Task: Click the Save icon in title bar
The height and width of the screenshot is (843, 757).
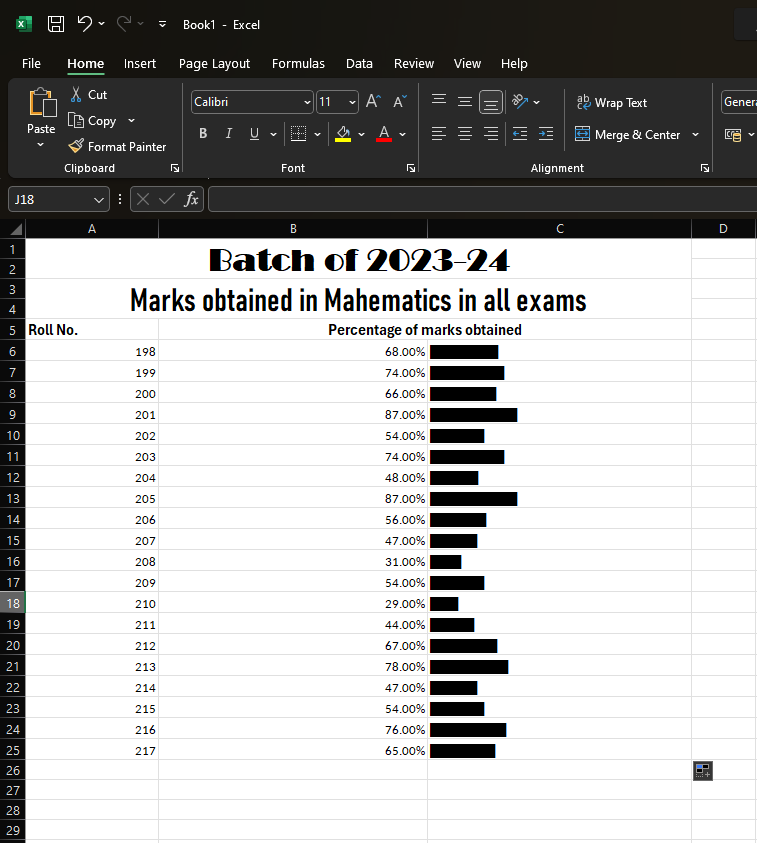Action: click(x=56, y=24)
